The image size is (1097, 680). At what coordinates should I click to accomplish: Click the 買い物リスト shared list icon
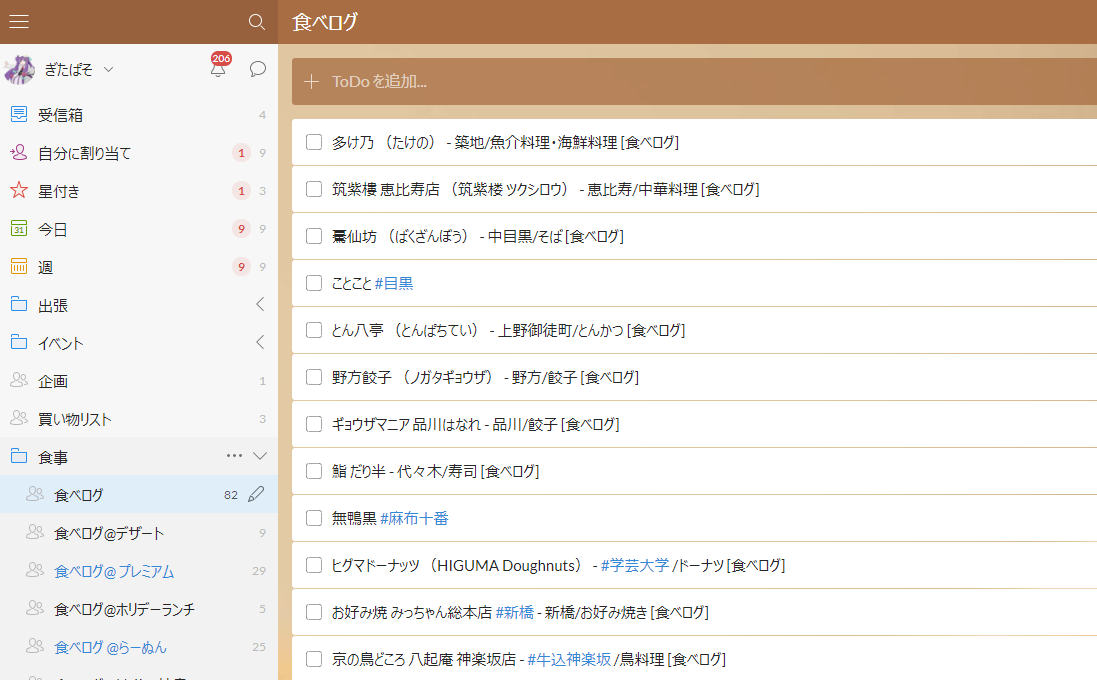point(19,418)
